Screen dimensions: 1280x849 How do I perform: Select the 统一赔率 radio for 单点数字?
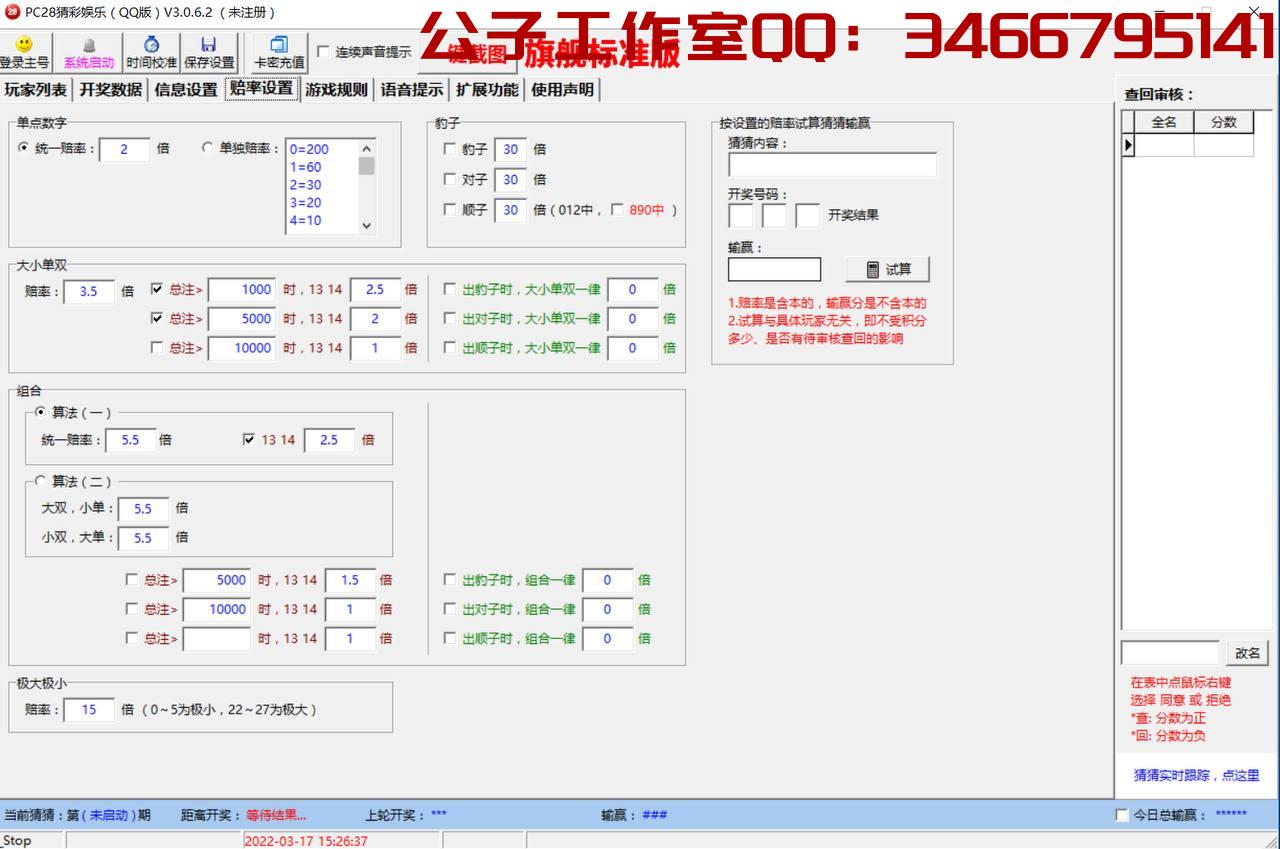pos(24,148)
